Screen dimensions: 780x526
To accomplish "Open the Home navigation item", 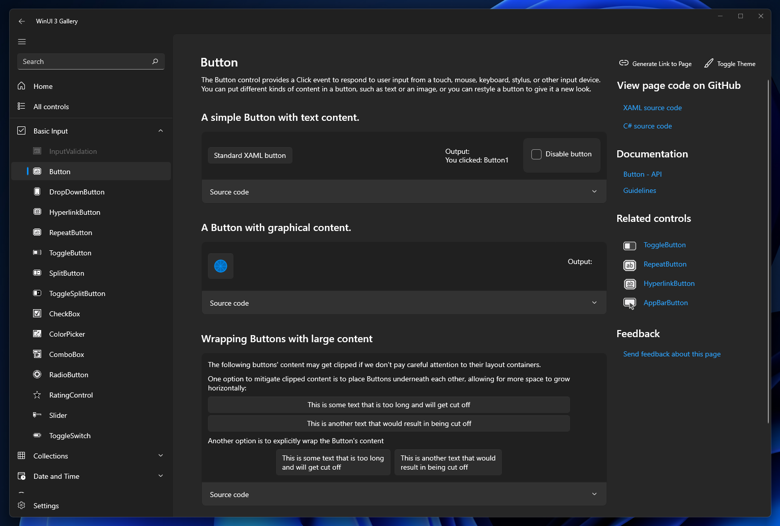I will (92, 86).
